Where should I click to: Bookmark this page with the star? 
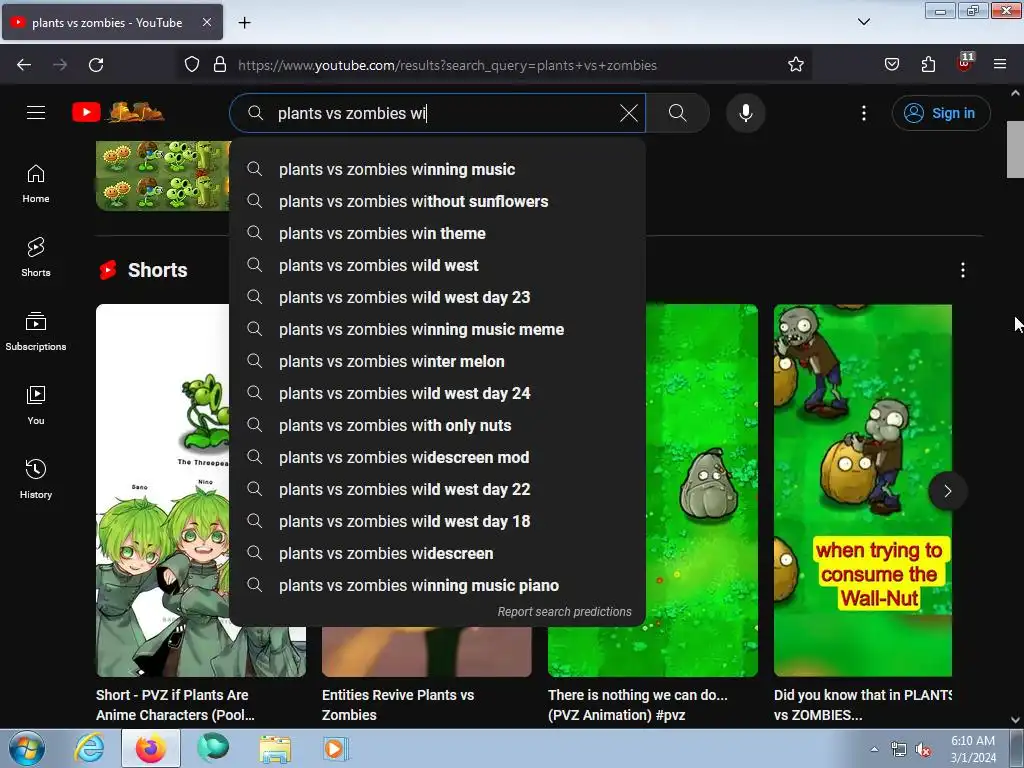(795, 65)
